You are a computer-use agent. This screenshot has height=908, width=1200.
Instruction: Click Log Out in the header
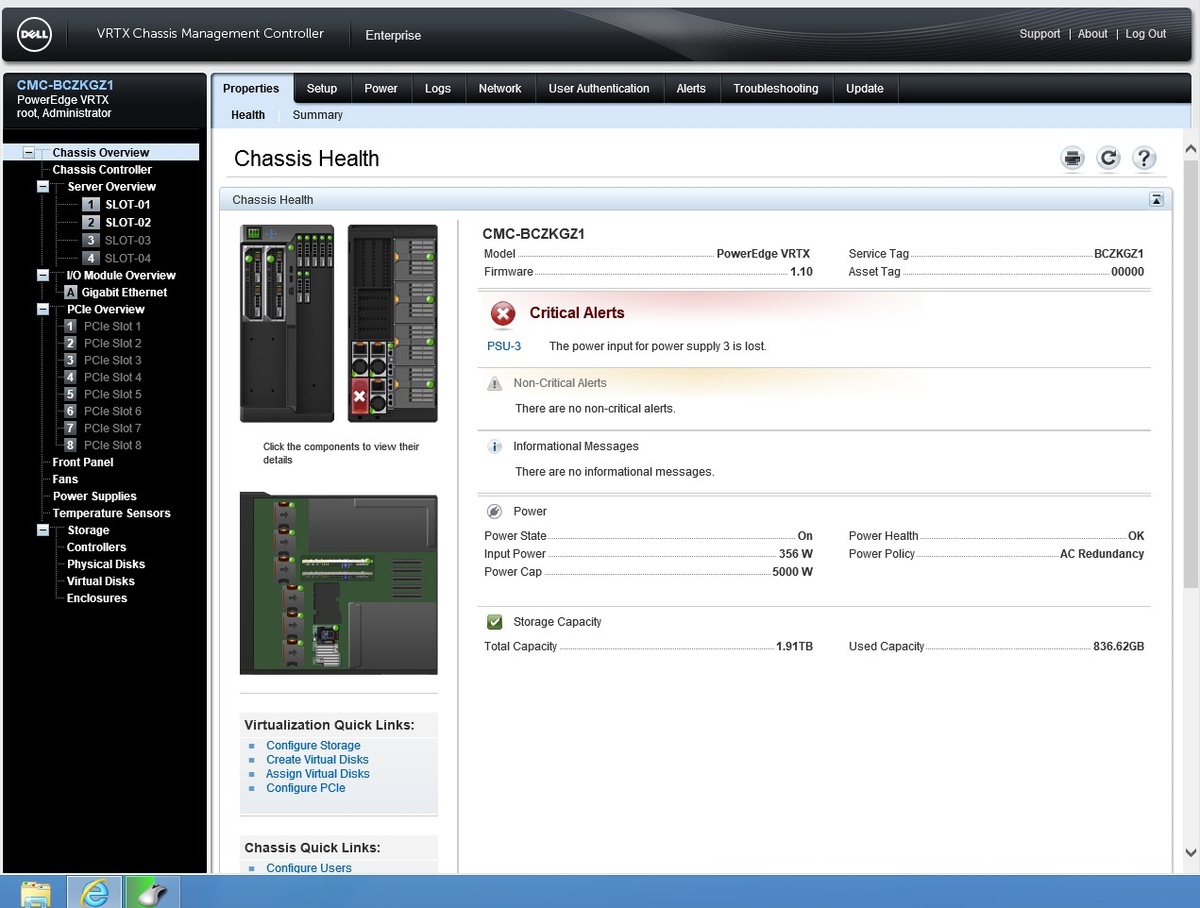[1145, 34]
